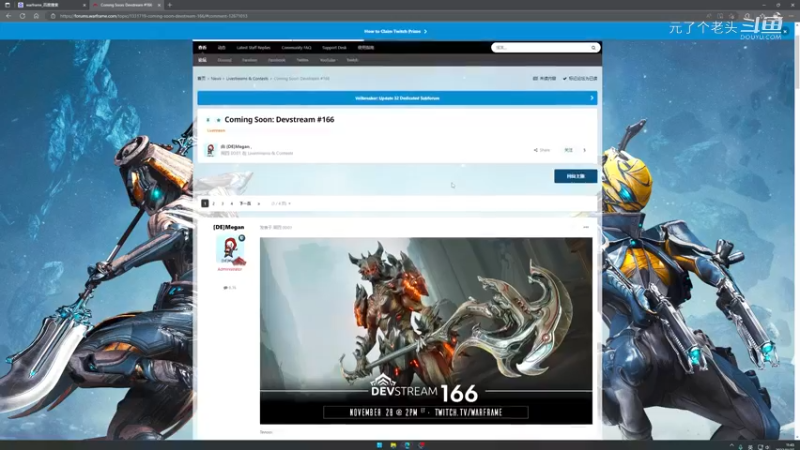Open the topic author's small avatar
Screen dimensions: 800x450
(210, 149)
